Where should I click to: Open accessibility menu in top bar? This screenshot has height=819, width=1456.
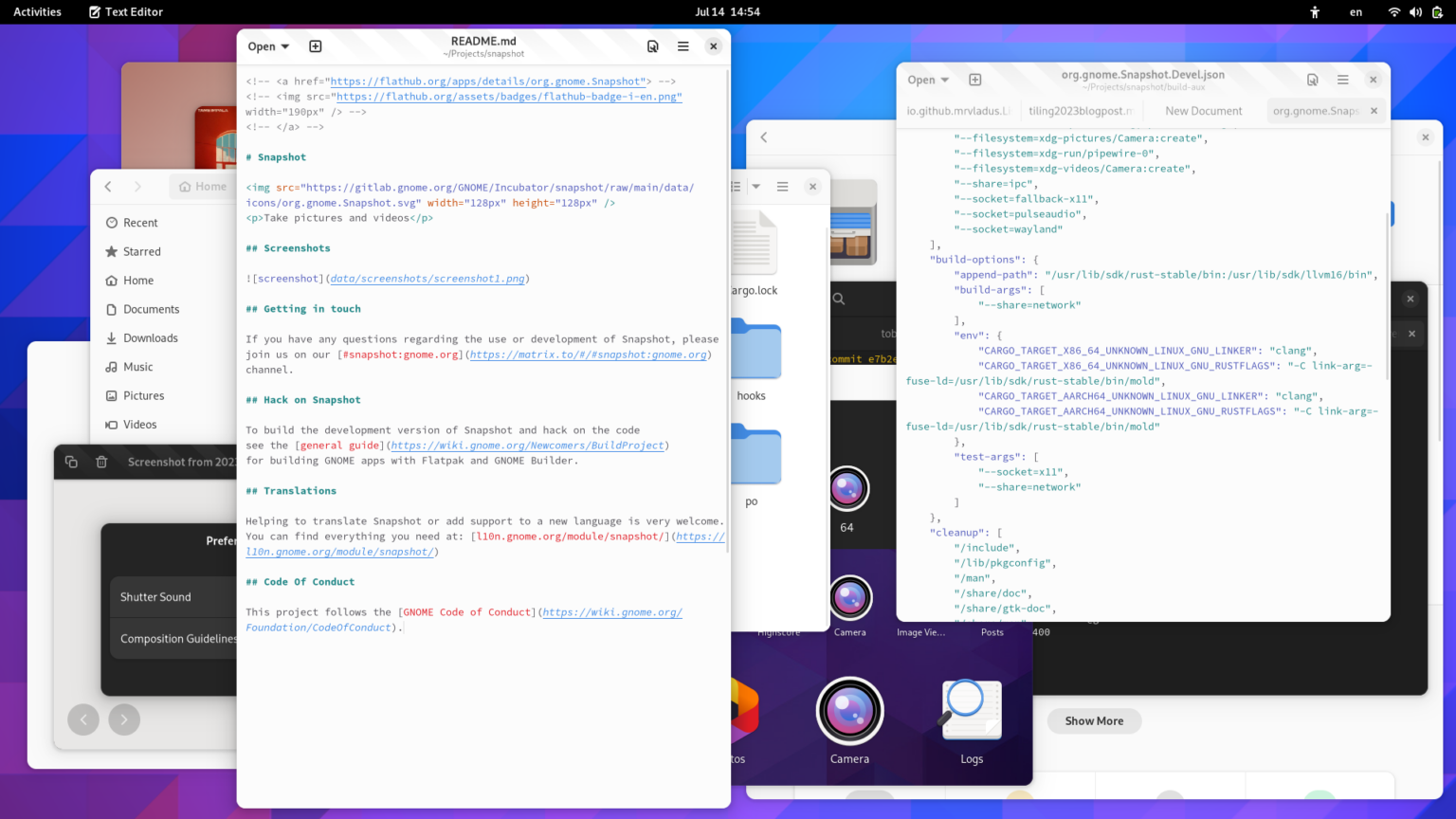pos(1315,12)
